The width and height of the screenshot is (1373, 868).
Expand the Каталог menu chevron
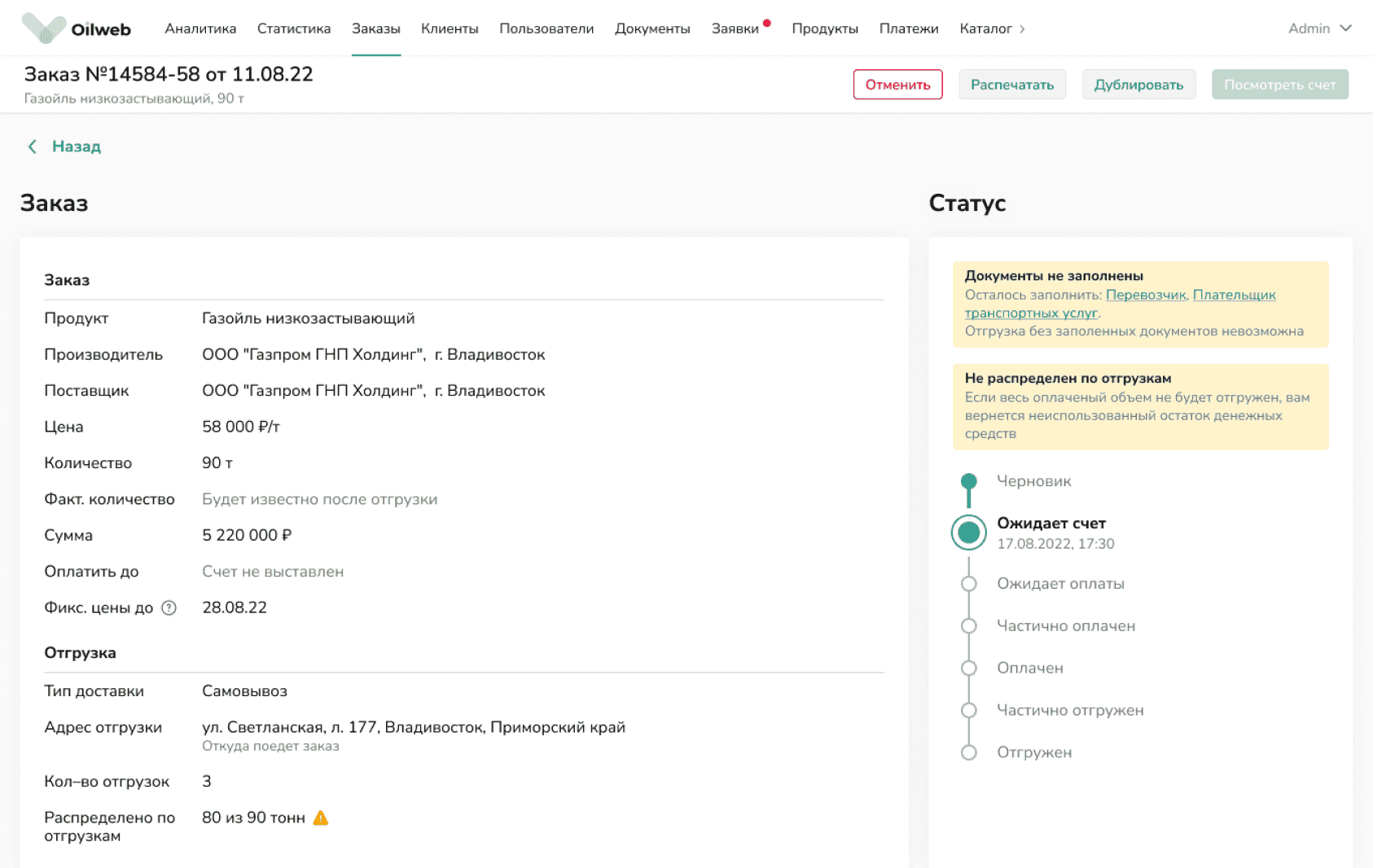click(1022, 29)
